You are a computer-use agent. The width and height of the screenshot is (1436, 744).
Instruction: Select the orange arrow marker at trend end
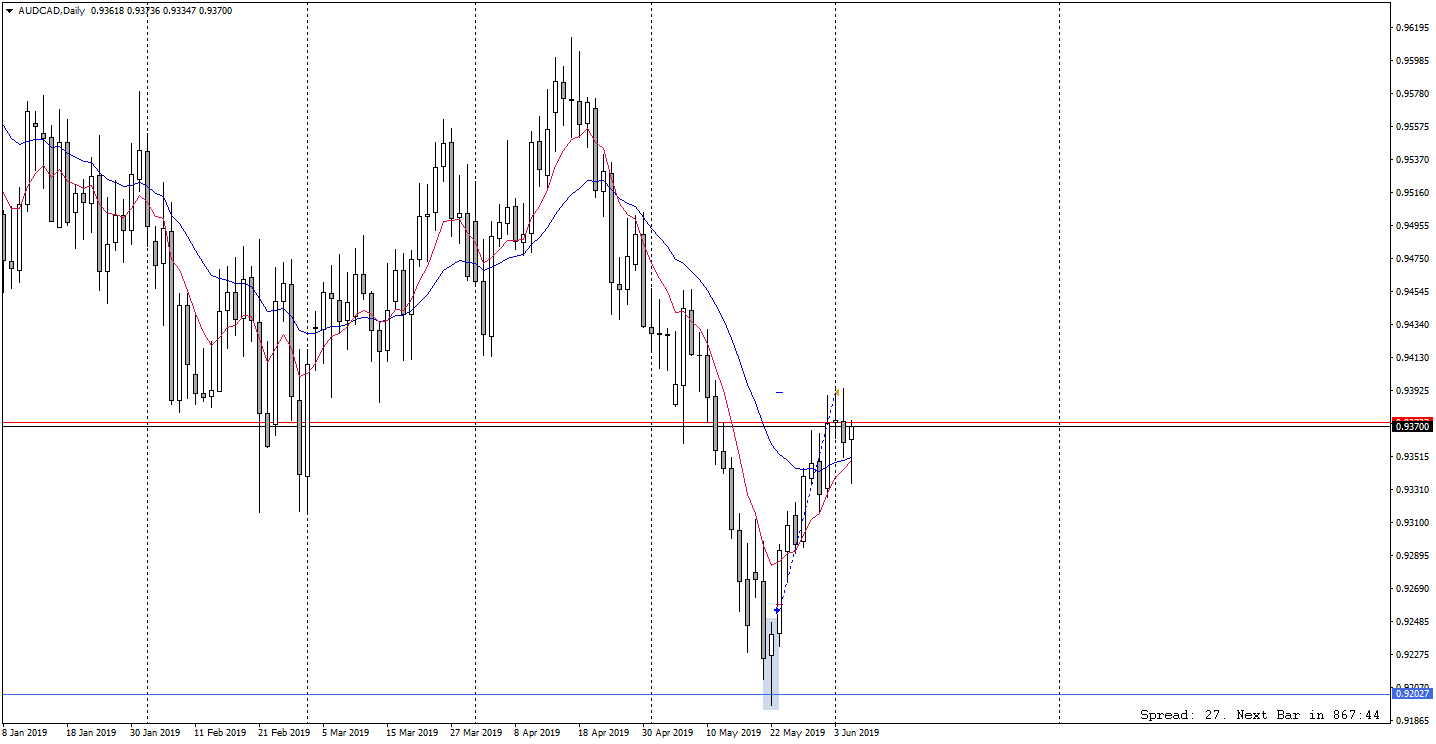836,393
